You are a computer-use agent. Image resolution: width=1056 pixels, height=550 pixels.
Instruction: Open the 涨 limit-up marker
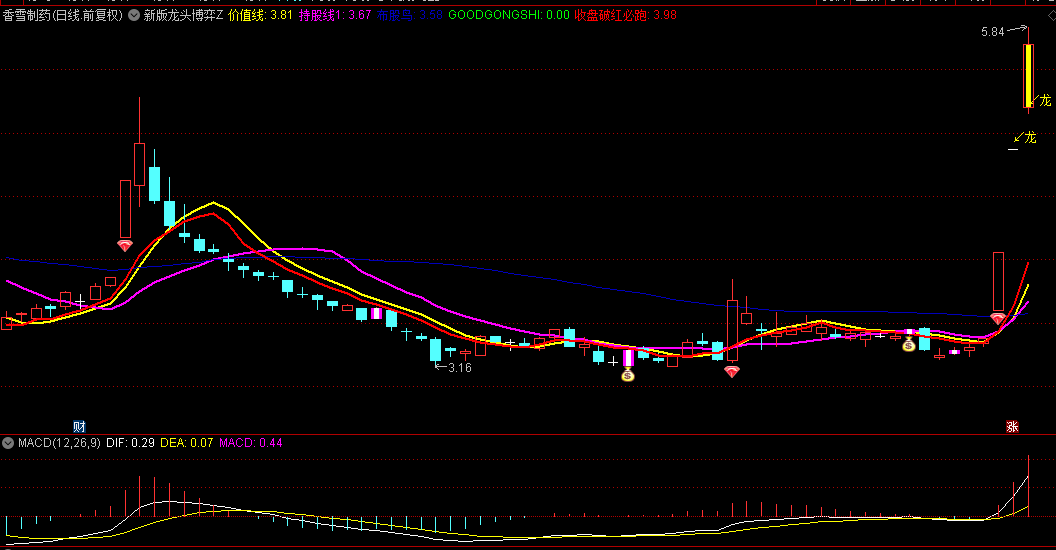1012,426
